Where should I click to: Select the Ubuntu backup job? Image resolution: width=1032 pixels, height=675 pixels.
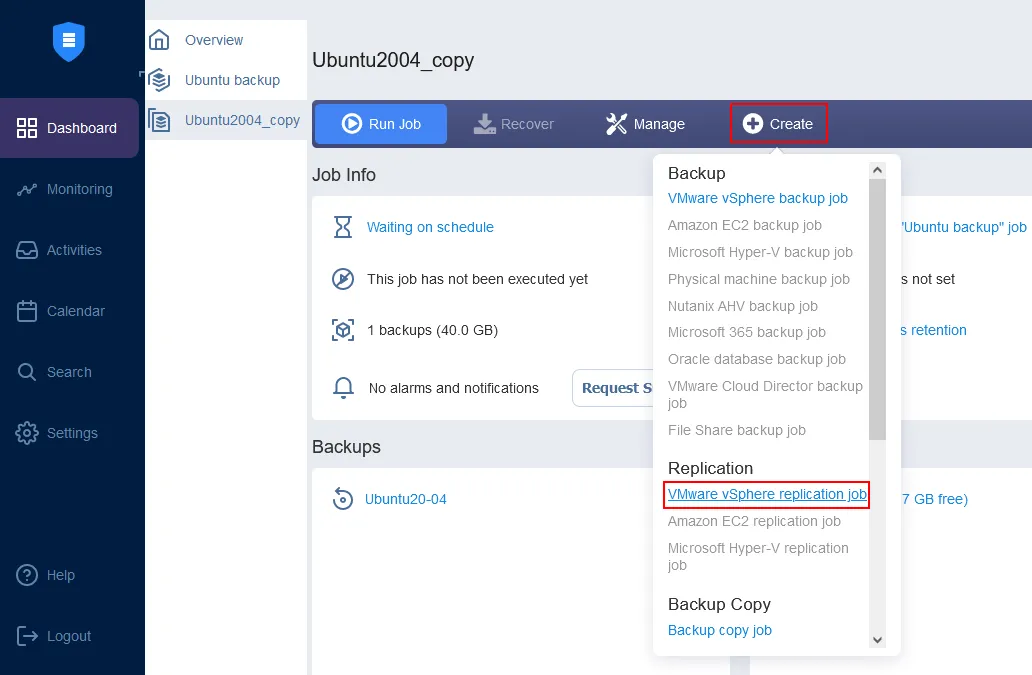[x=231, y=80]
